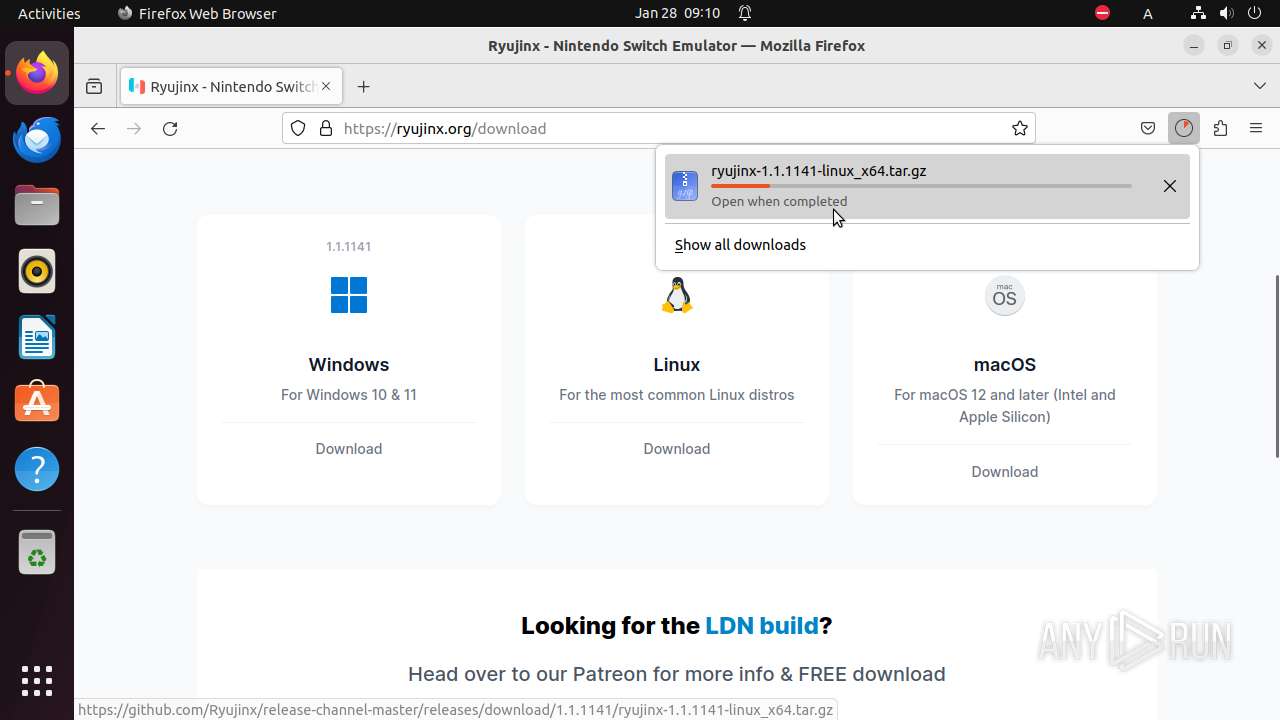Click the download progress bar
The width and height of the screenshot is (1280, 720).
921,186
